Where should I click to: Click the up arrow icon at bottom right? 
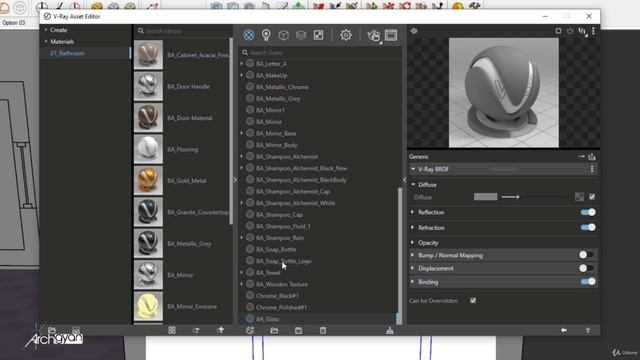tap(588, 330)
